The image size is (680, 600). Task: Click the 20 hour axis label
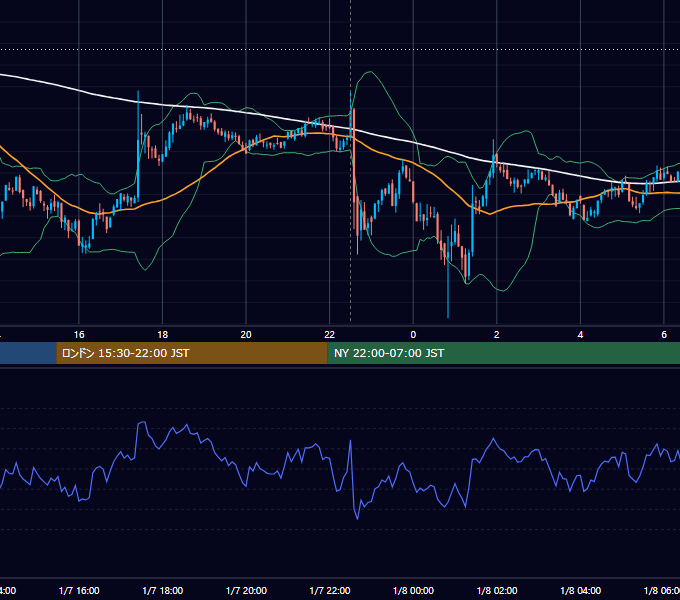(246, 335)
